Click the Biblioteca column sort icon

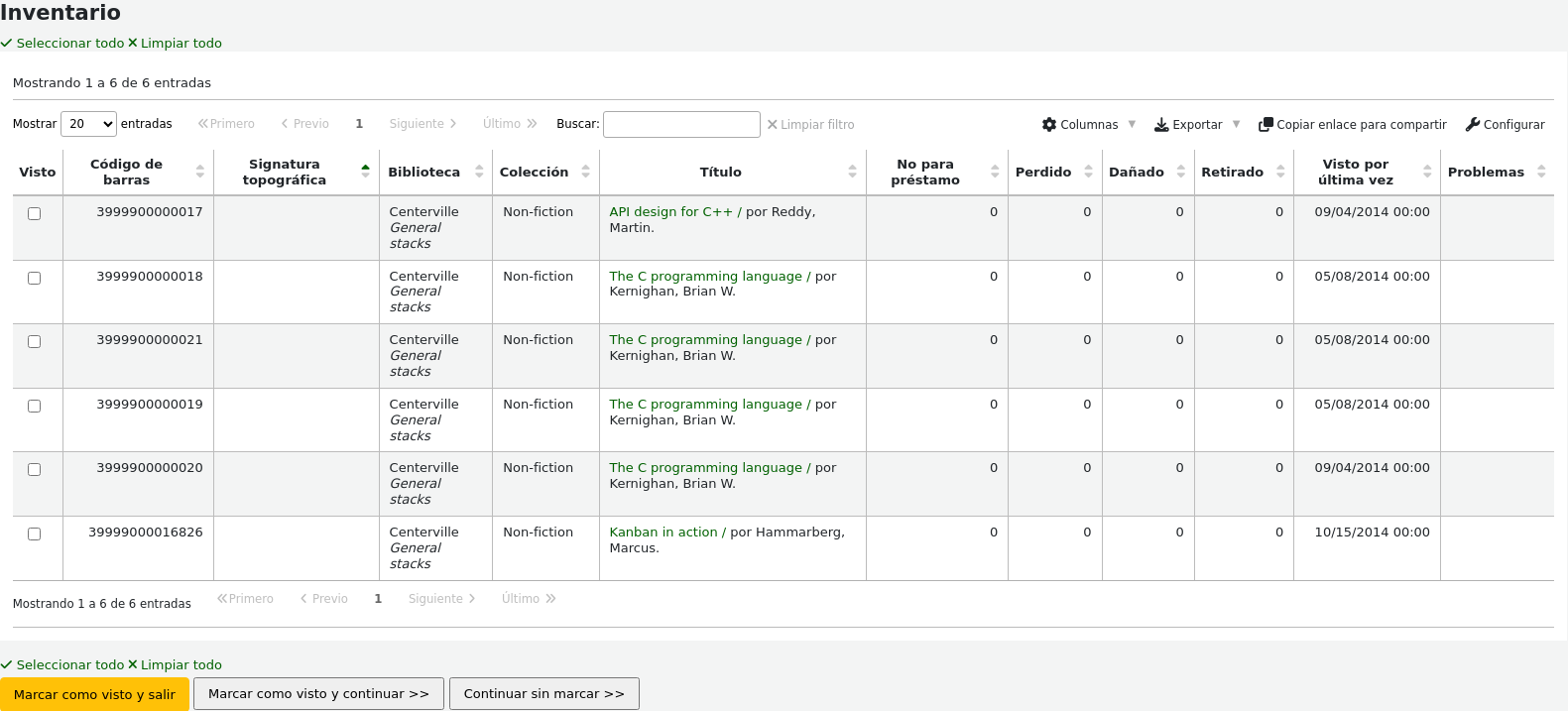coord(479,173)
